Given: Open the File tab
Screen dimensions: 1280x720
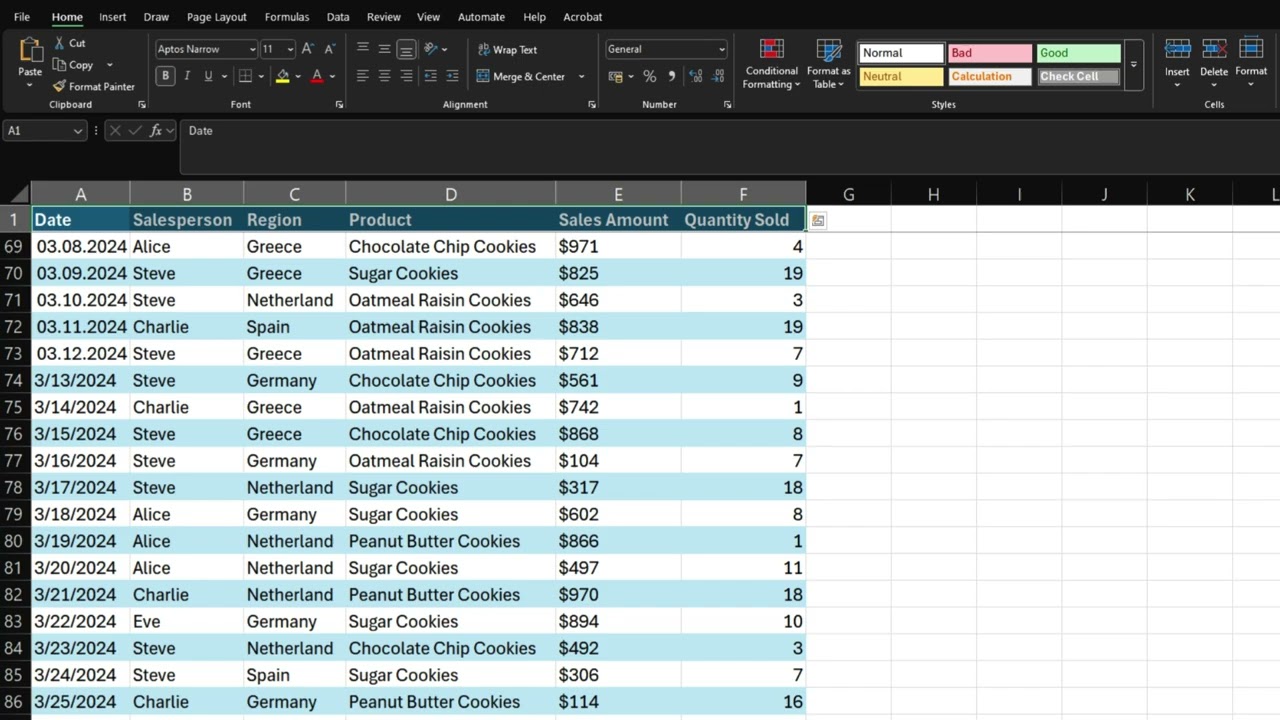Looking at the screenshot, I should (x=21, y=17).
